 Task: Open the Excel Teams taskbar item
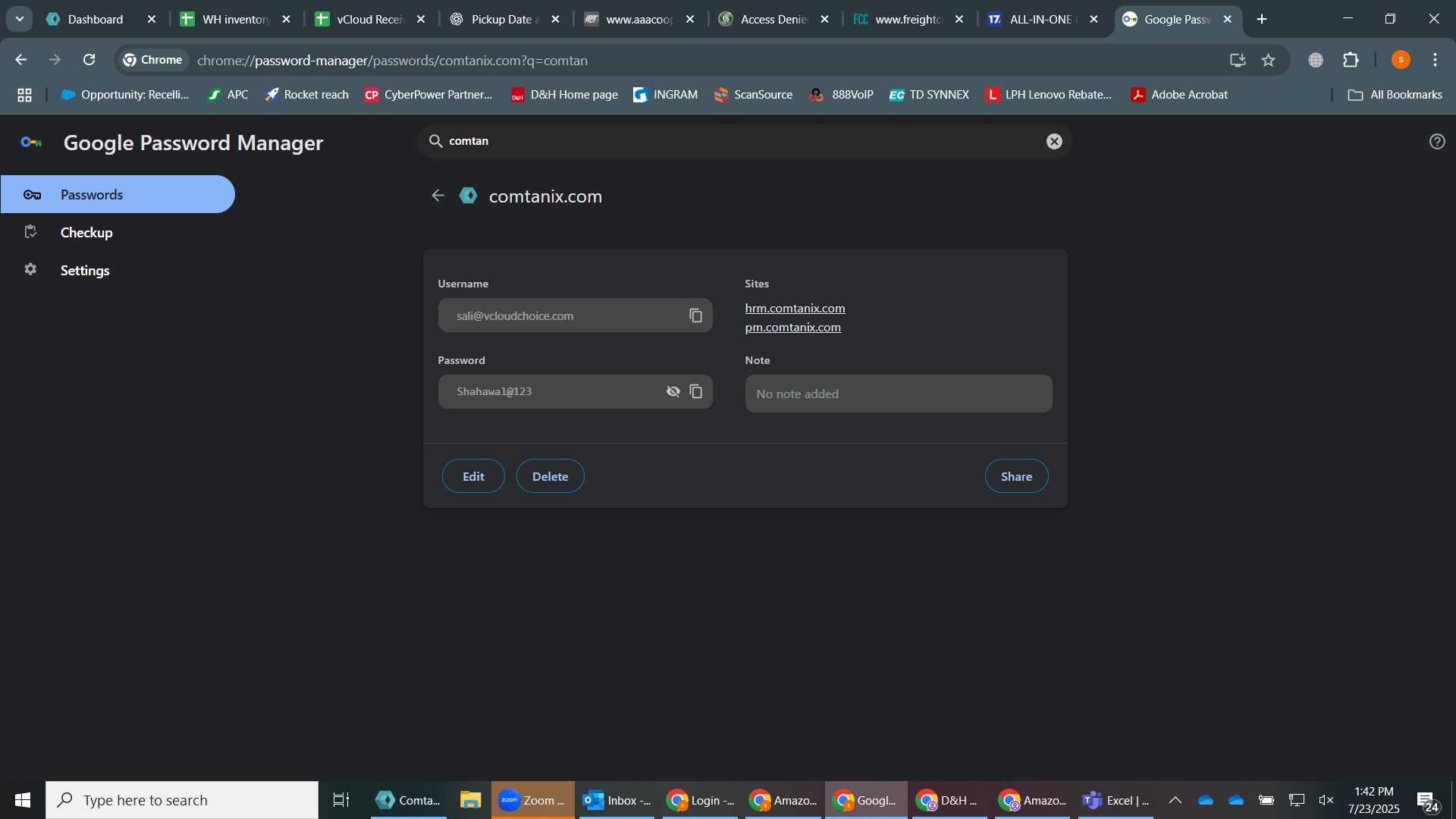point(1116,800)
